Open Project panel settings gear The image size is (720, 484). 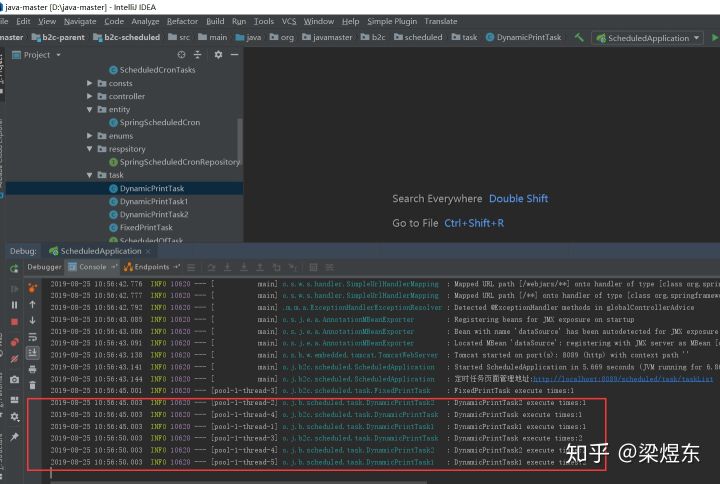218,55
